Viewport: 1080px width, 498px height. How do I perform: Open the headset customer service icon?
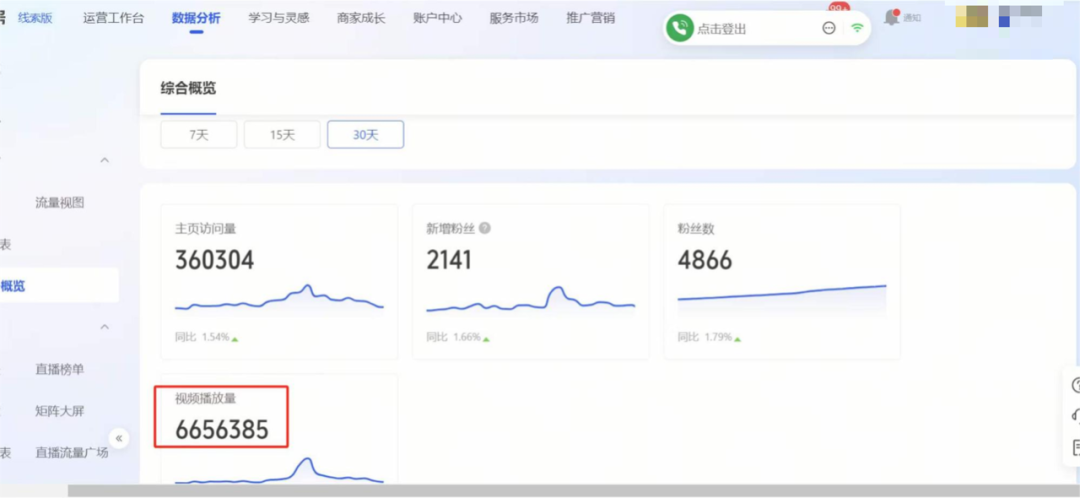tap(1075, 416)
